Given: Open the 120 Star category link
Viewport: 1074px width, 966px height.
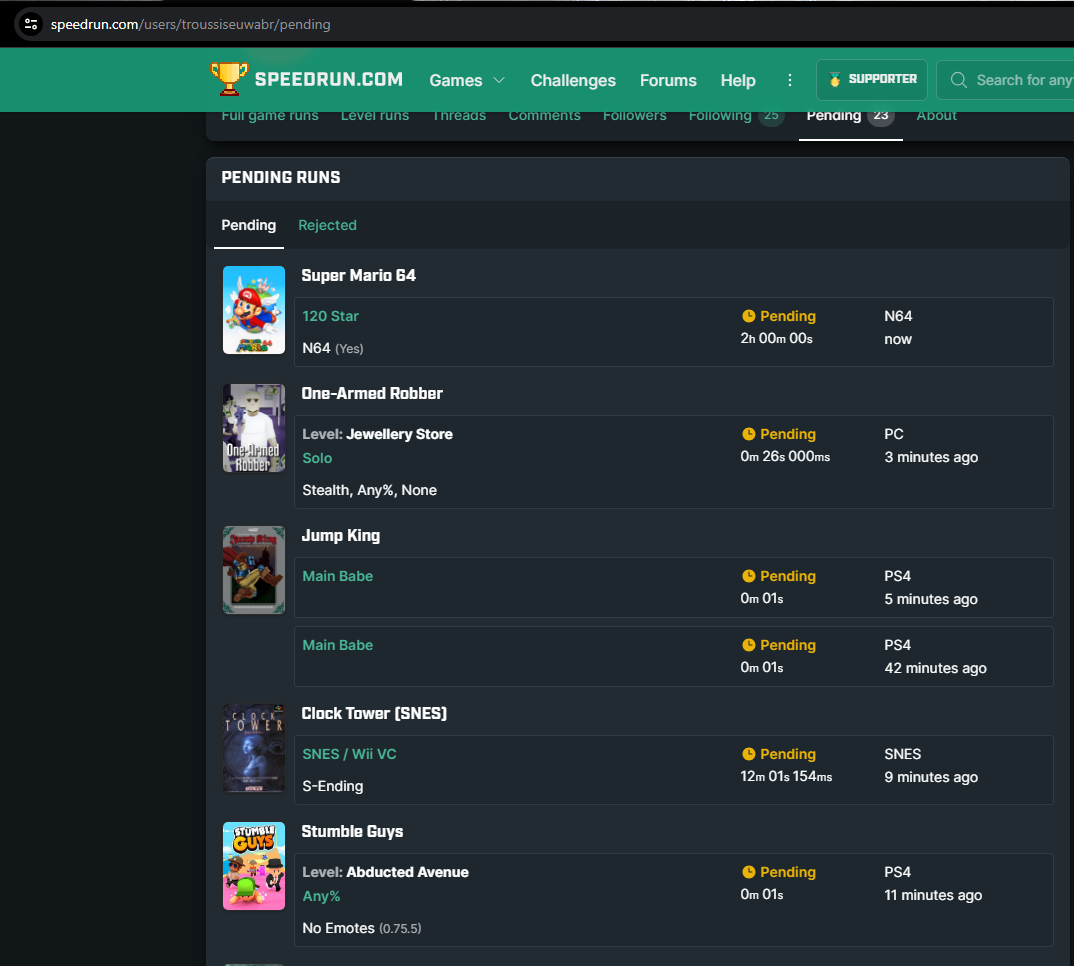Looking at the screenshot, I should pos(330,316).
